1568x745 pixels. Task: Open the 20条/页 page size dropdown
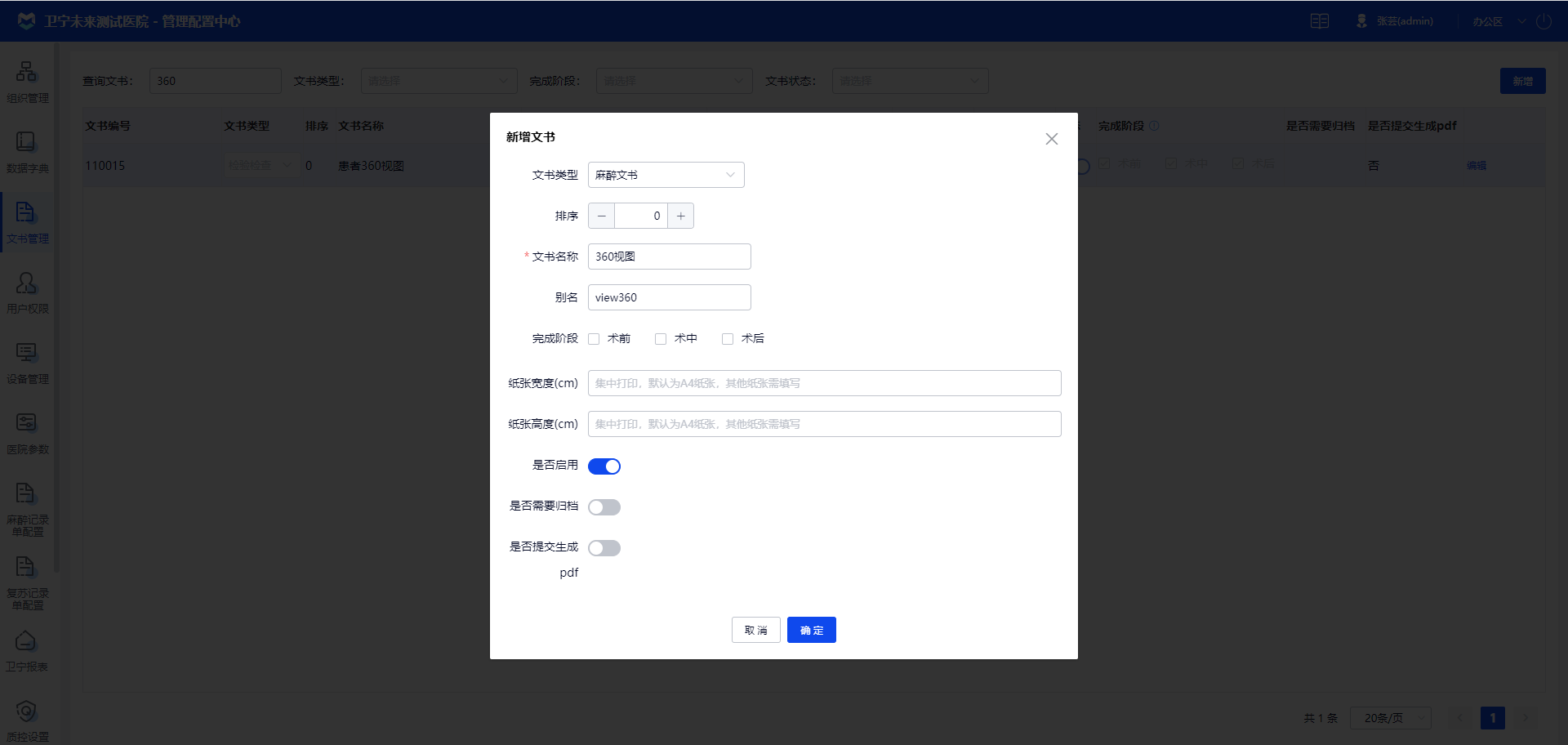[x=1391, y=718]
